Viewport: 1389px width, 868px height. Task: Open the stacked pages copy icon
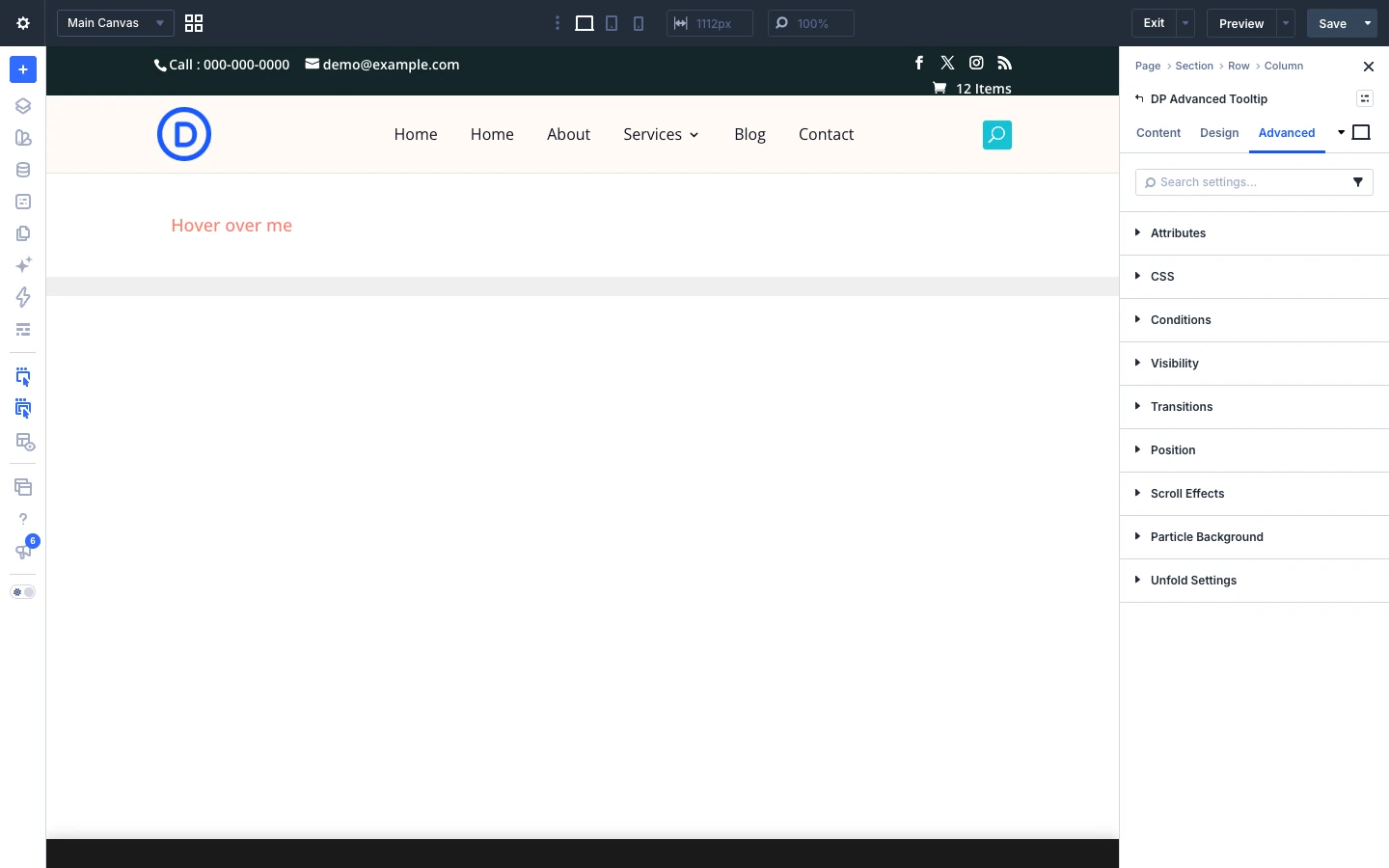pos(23,233)
